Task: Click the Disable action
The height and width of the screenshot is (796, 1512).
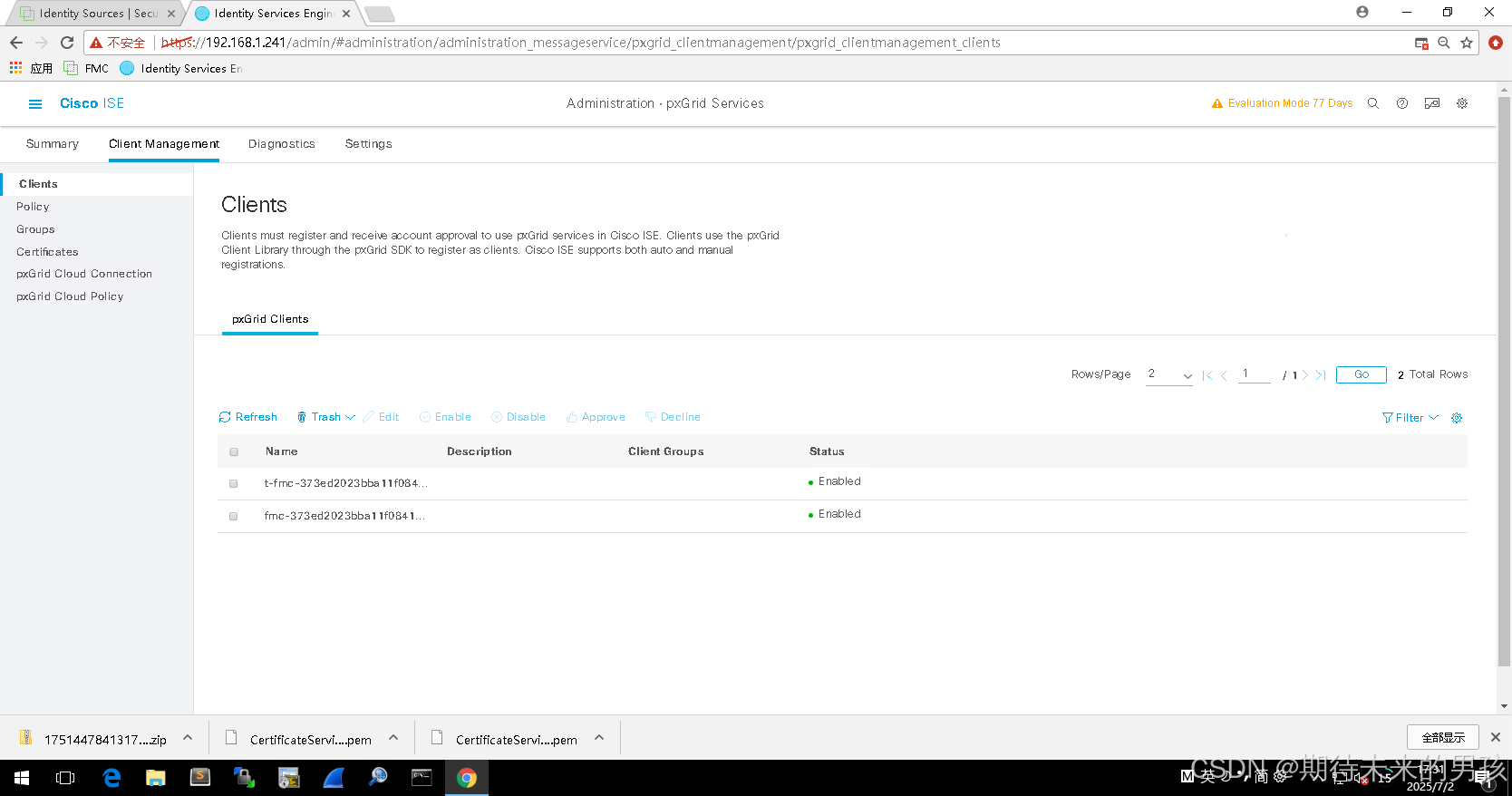Action: tap(519, 417)
